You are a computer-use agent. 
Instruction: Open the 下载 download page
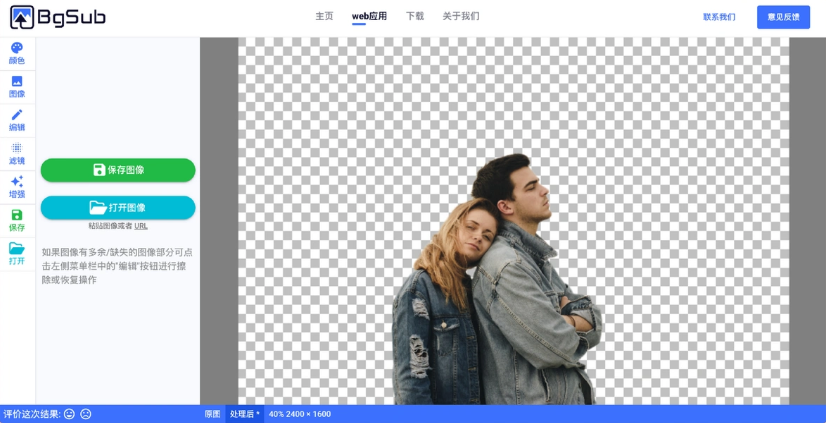pyautogui.click(x=415, y=16)
